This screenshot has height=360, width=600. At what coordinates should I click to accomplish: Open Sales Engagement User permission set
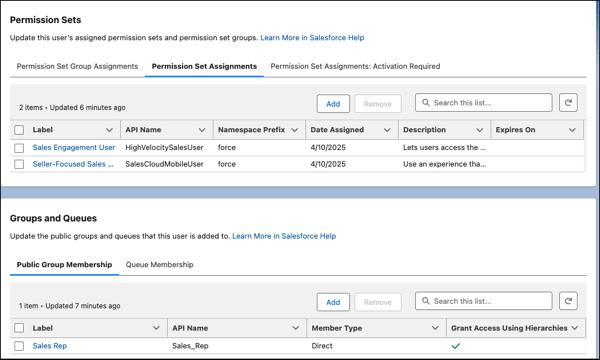tap(73, 147)
